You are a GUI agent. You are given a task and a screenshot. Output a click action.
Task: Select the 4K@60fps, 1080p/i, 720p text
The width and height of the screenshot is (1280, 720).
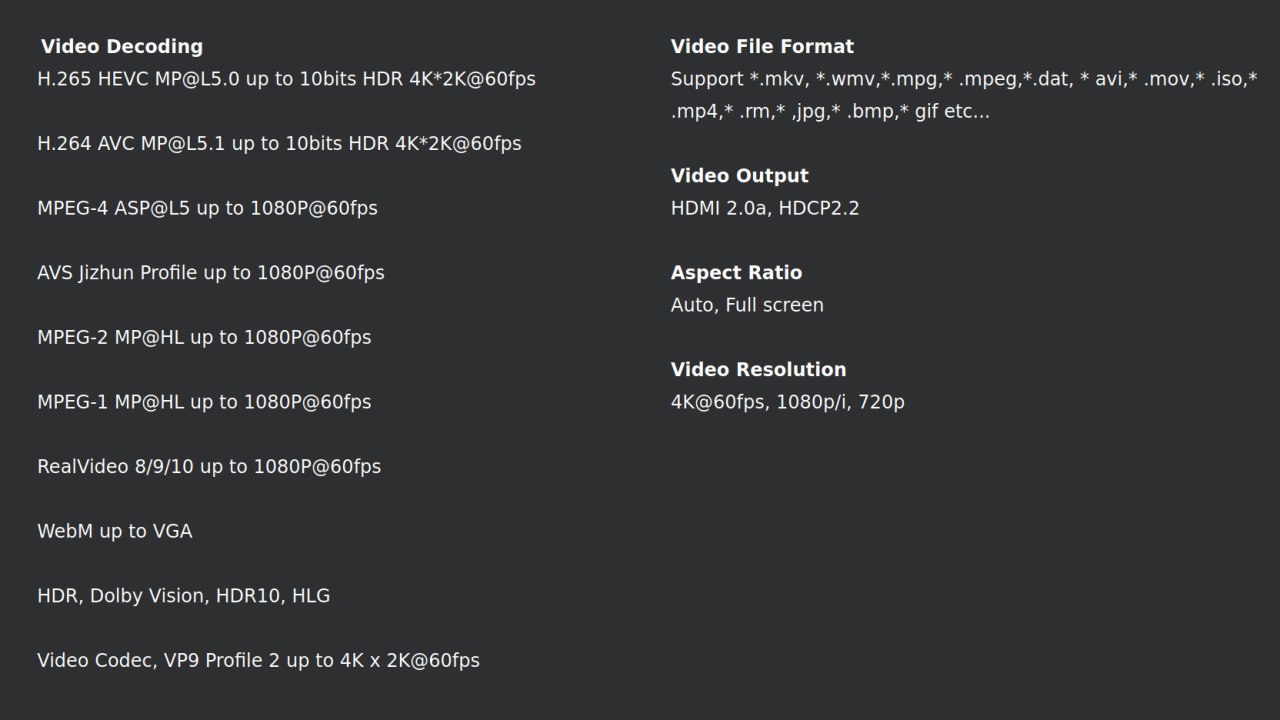788,402
